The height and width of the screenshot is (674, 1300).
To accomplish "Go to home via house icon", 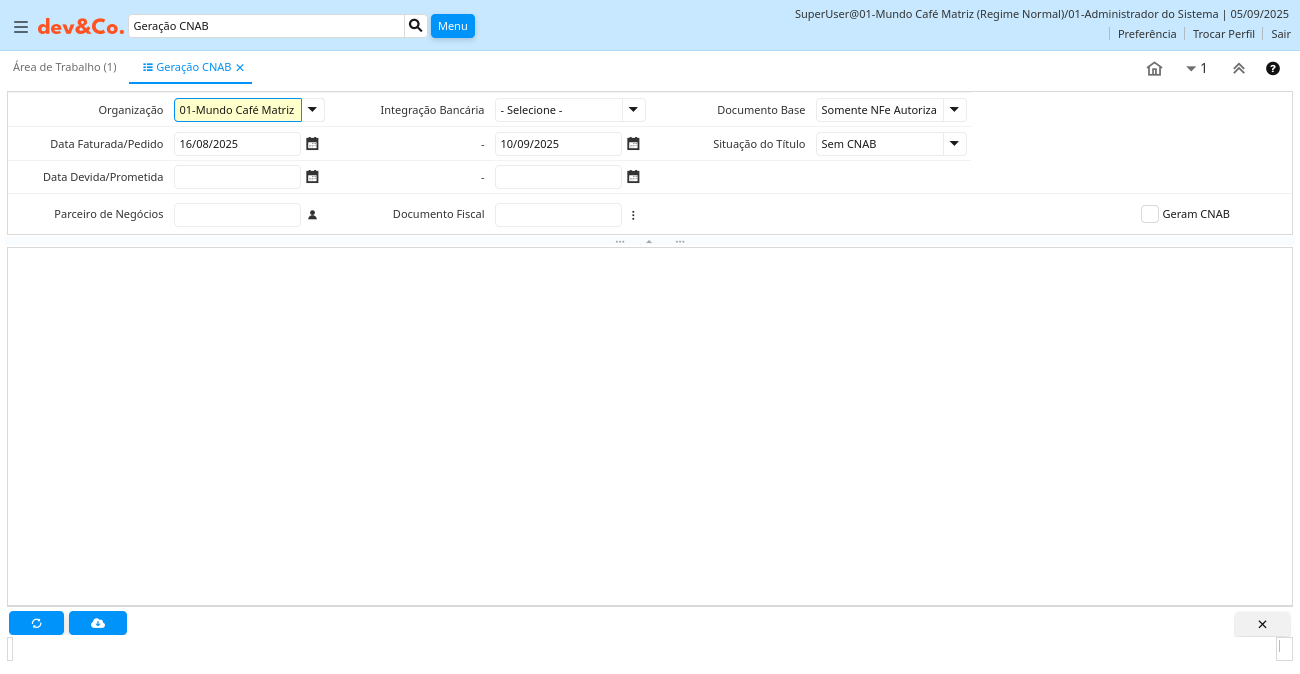I will click(1154, 69).
